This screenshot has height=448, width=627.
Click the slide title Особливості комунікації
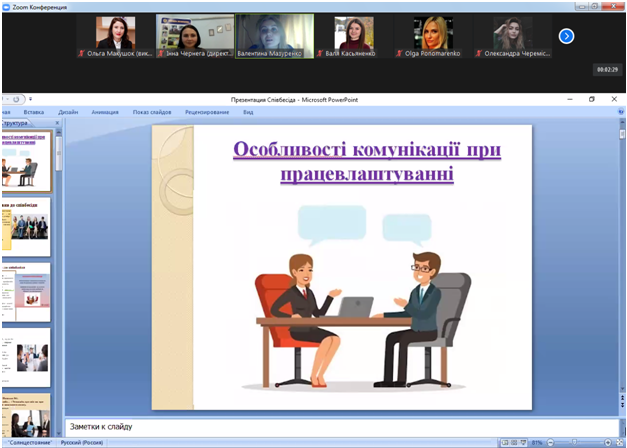pos(367,162)
